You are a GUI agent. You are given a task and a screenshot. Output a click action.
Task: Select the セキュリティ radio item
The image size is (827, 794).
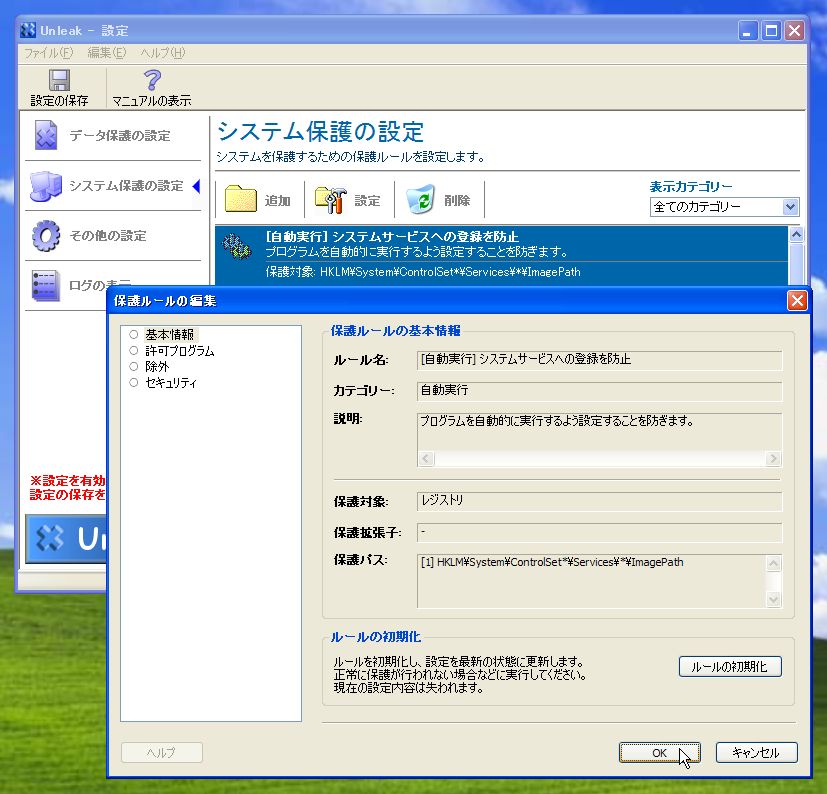(133, 382)
